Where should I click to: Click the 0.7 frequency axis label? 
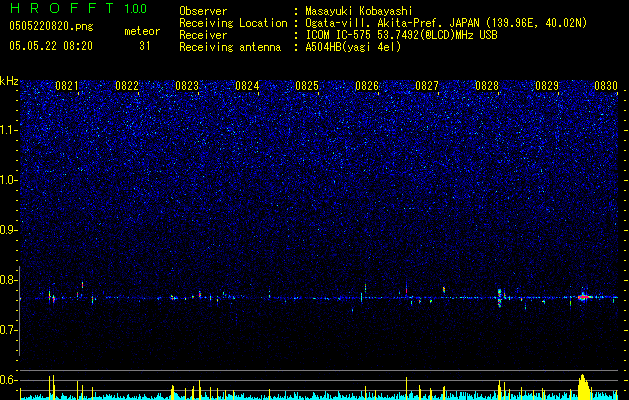(9, 330)
